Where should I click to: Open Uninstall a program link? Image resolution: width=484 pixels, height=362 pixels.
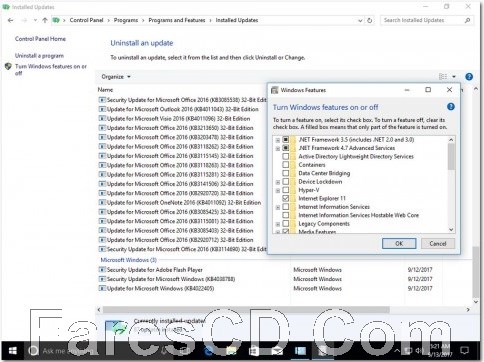tap(39, 56)
